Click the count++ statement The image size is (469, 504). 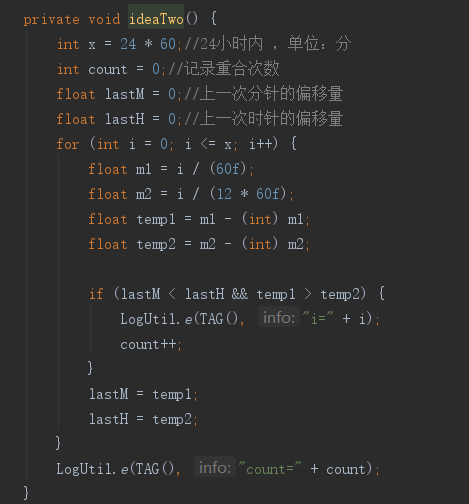coord(151,344)
